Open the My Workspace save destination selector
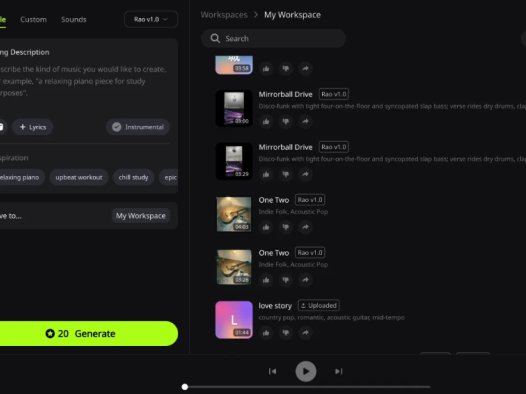 point(141,216)
